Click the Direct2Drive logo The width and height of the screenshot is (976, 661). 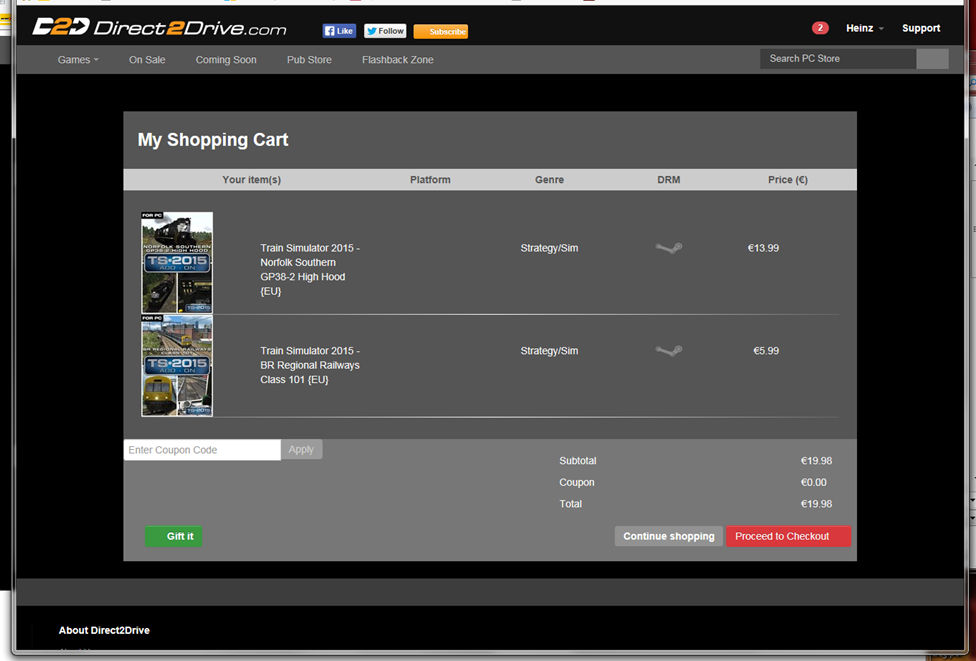click(159, 28)
